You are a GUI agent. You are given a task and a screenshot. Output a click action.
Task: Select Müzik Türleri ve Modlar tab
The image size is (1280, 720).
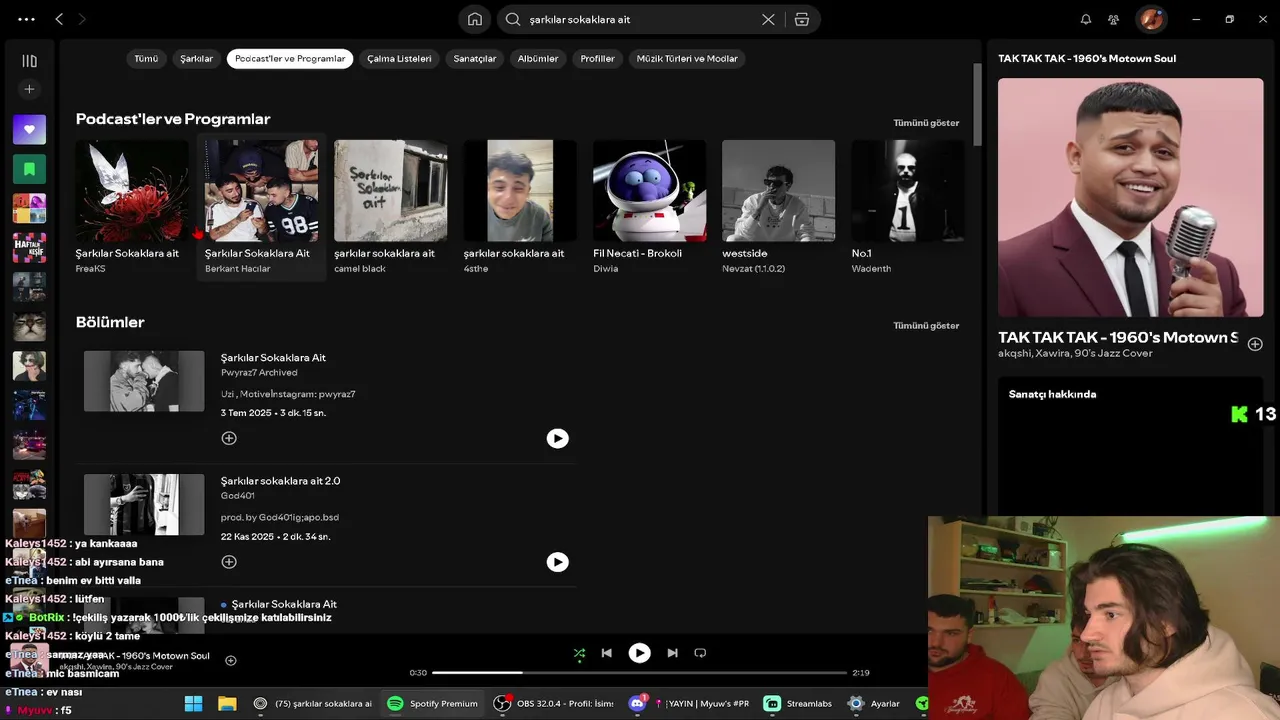click(687, 59)
